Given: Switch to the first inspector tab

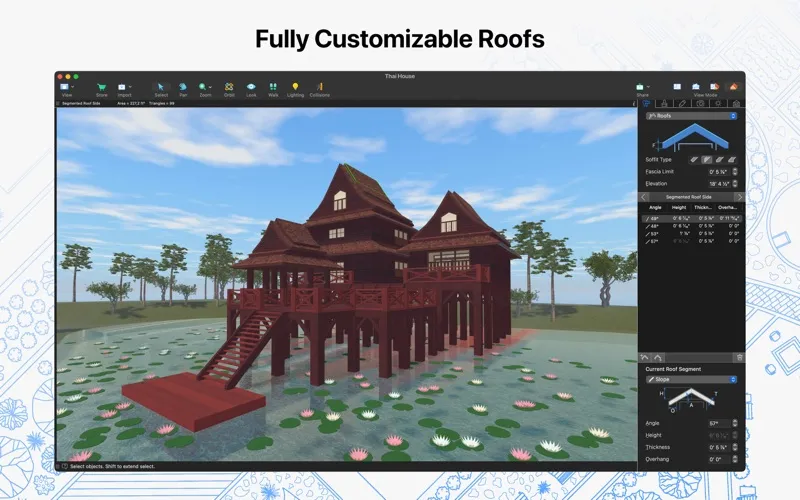Looking at the screenshot, I should point(647,103).
